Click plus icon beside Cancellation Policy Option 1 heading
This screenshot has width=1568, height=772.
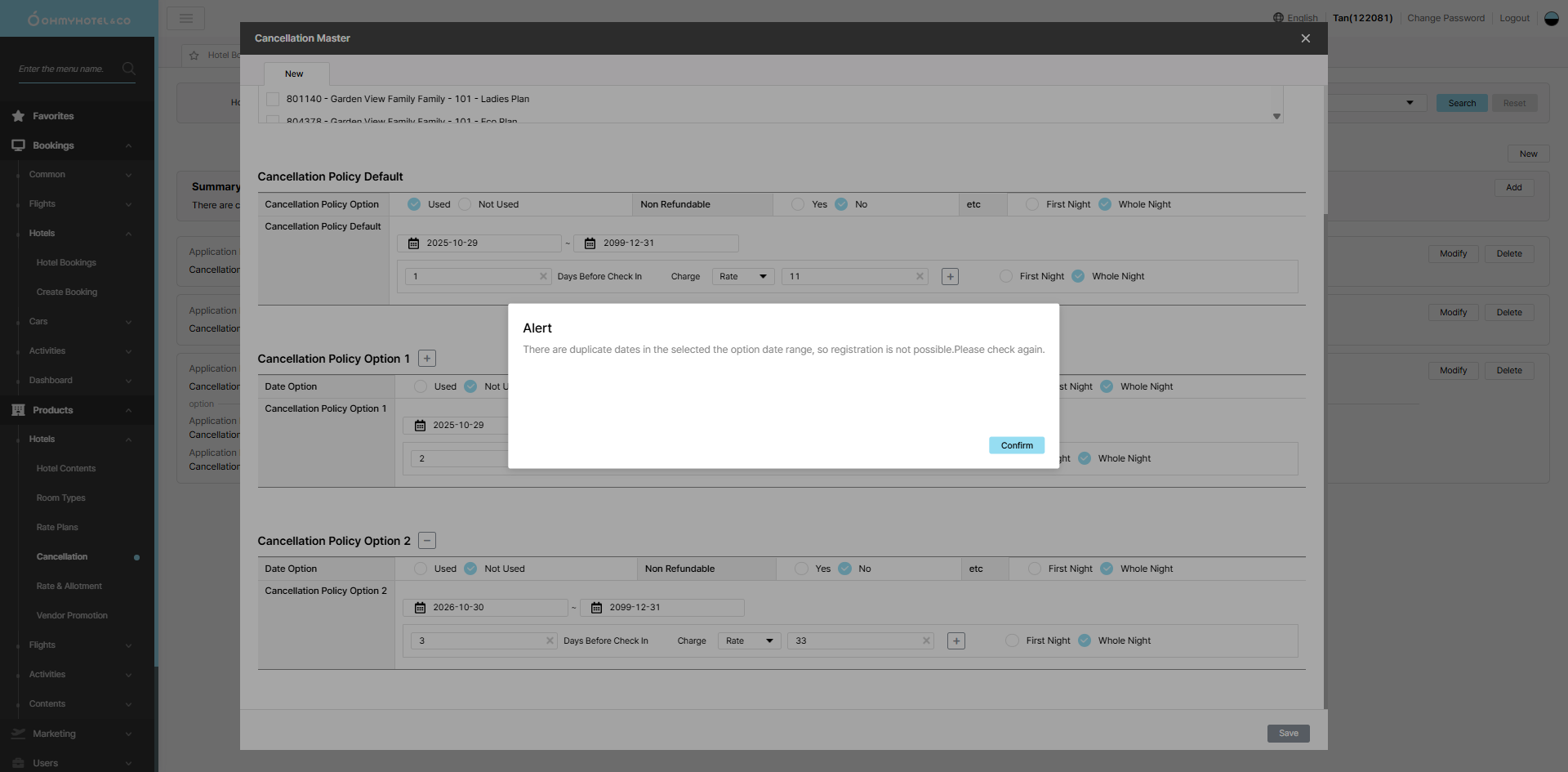[427, 359]
